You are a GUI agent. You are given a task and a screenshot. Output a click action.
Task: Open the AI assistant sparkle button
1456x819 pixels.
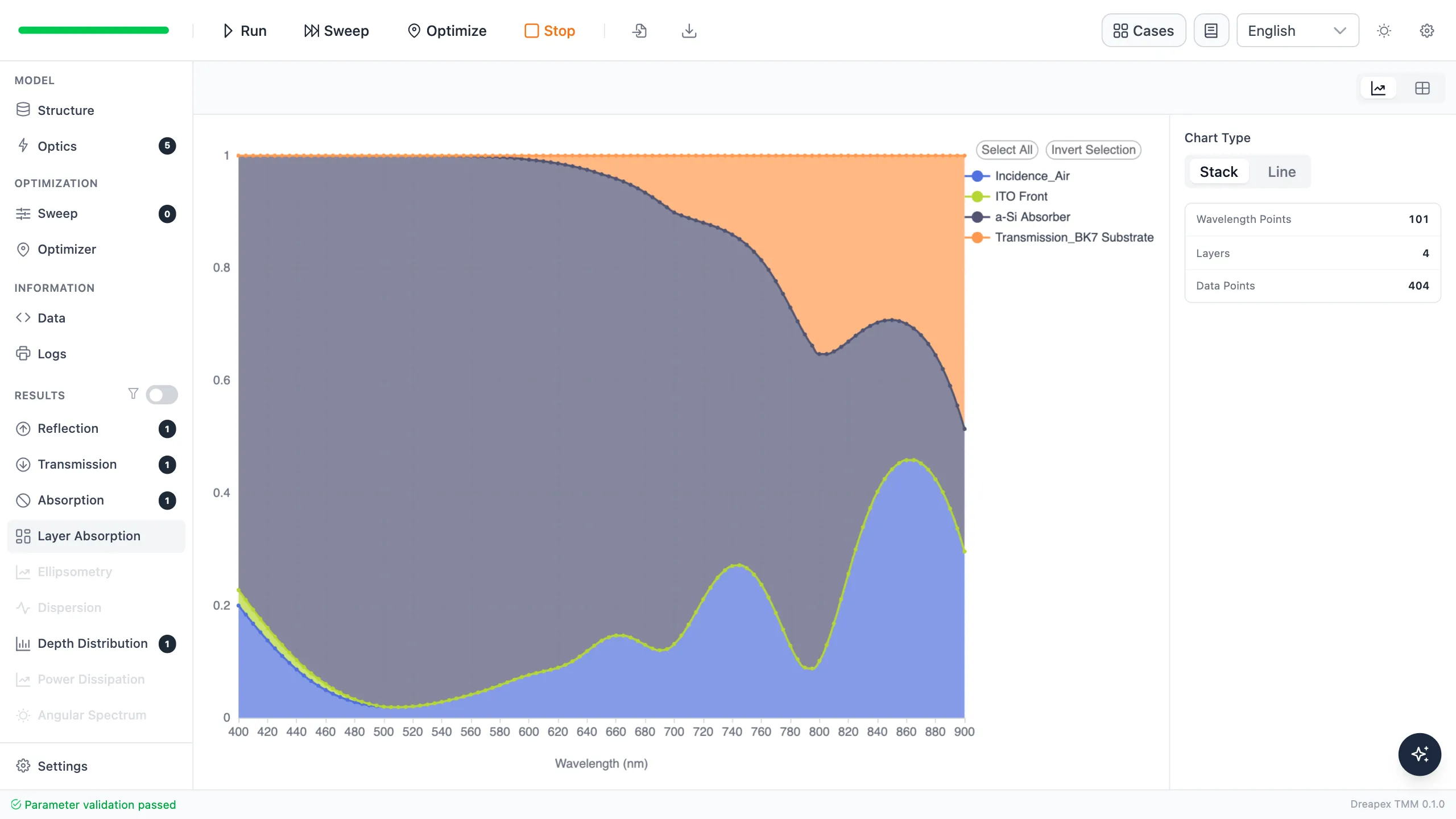coord(1420,754)
